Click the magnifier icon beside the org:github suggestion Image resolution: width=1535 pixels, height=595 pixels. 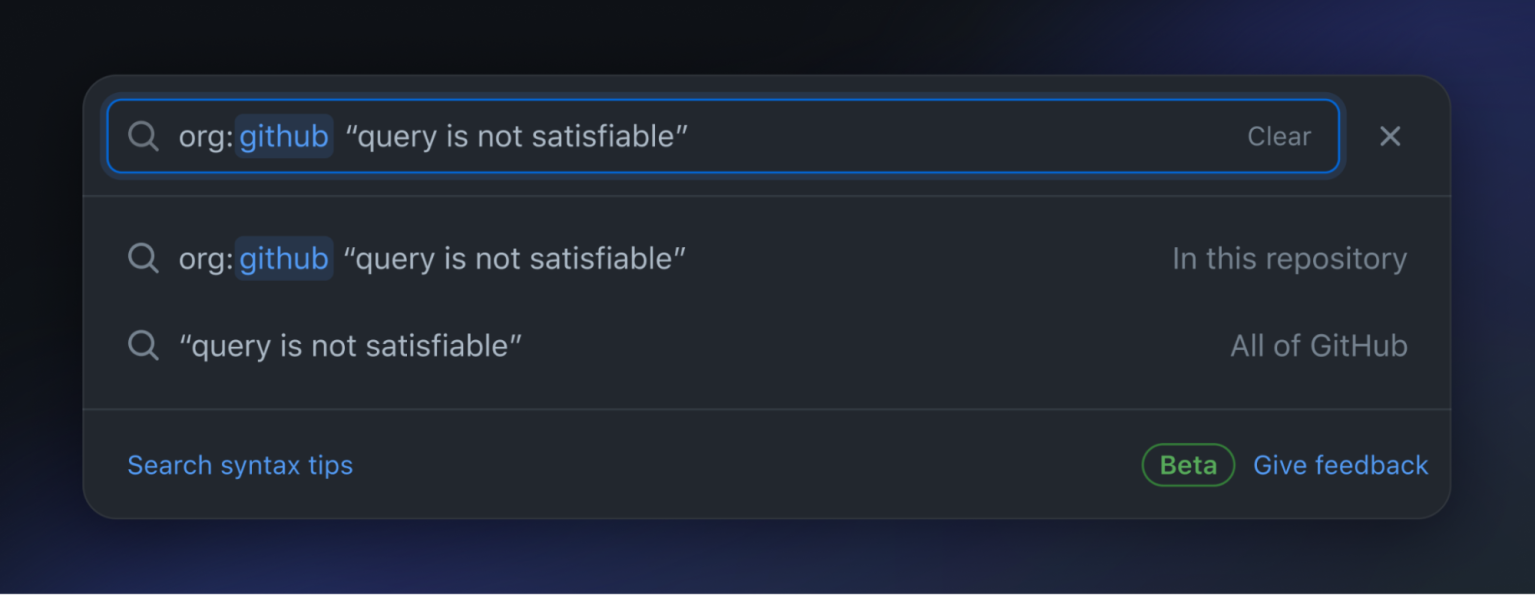pos(144,259)
